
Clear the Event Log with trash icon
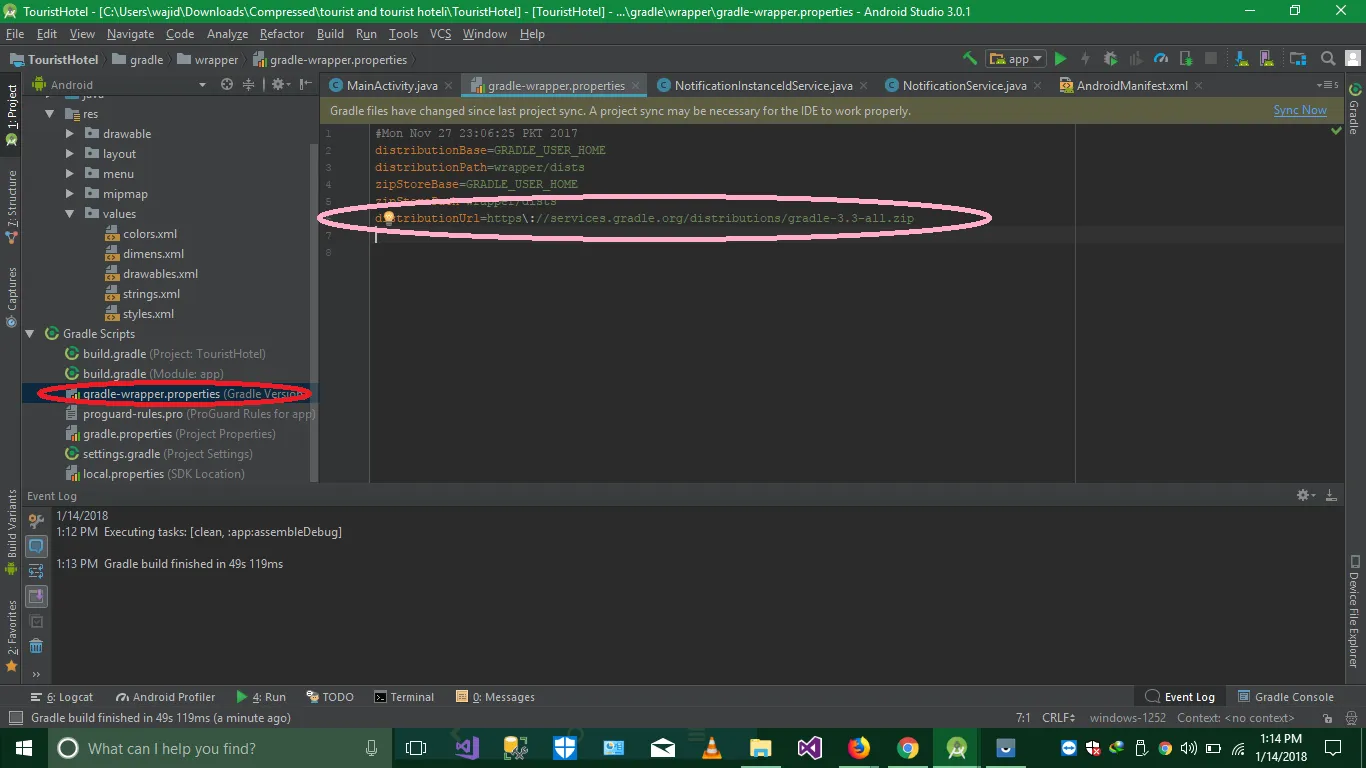[x=36, y=646]
